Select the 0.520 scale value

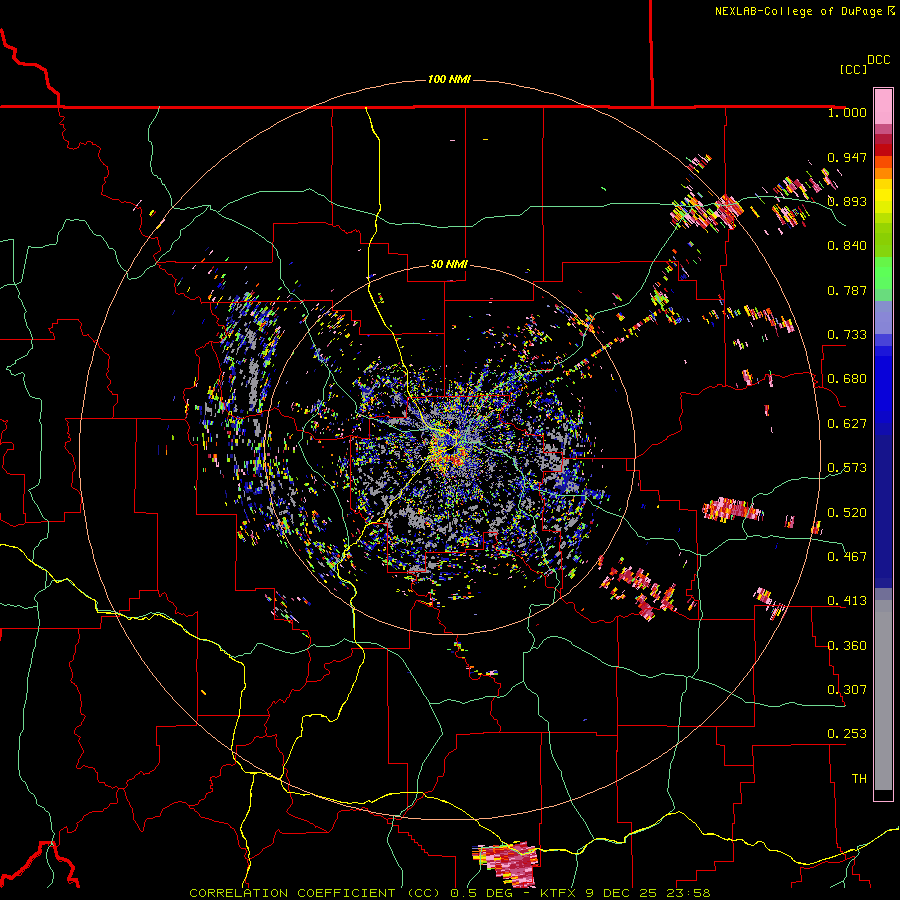[x=847, y=513]
